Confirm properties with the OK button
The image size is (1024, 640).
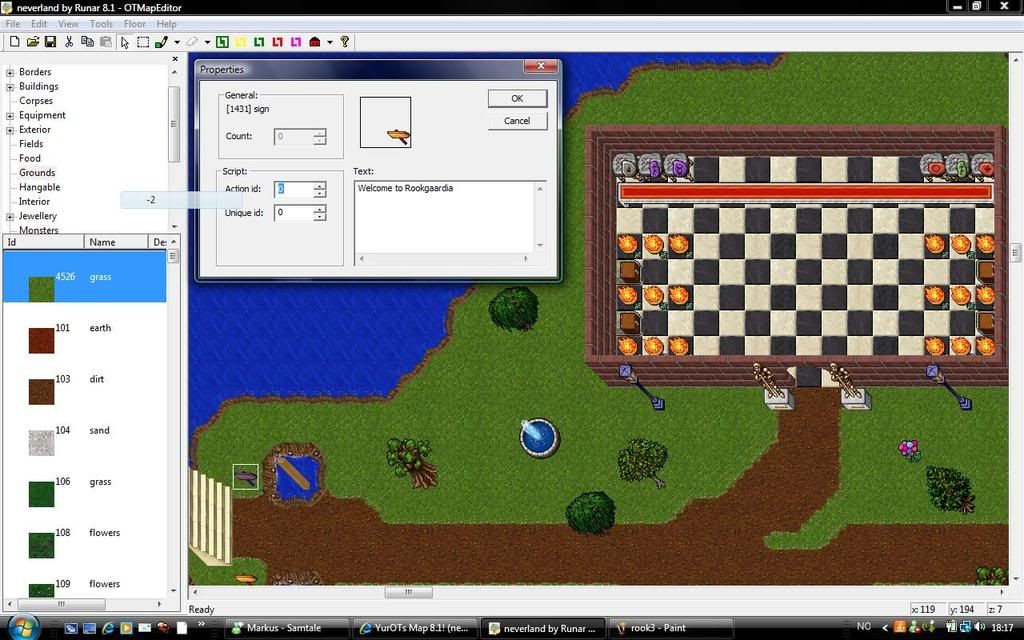tap(517, 99)
